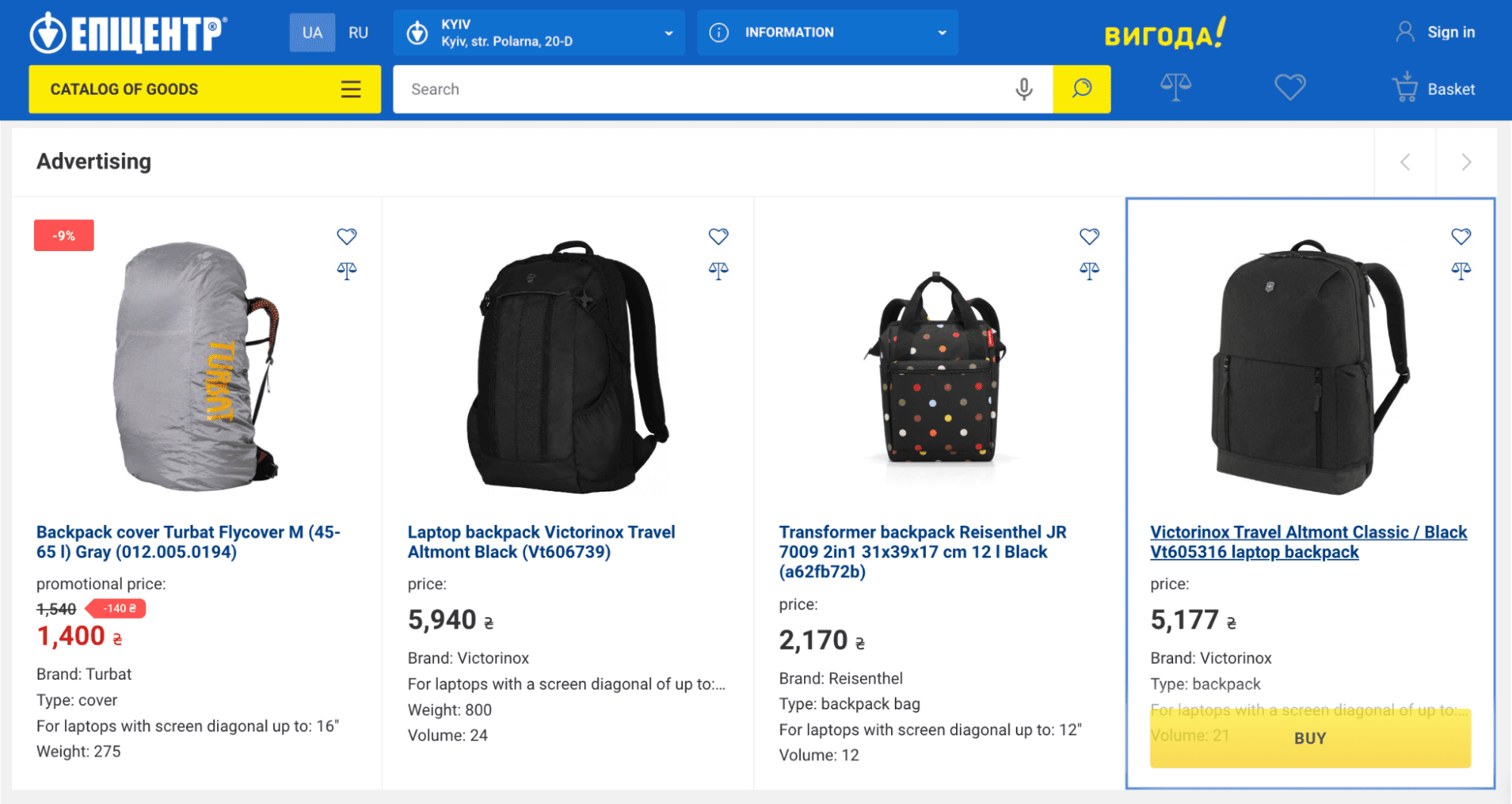Click the voice search microphone icon
1512x804 pixels.
coord(1023,89)
